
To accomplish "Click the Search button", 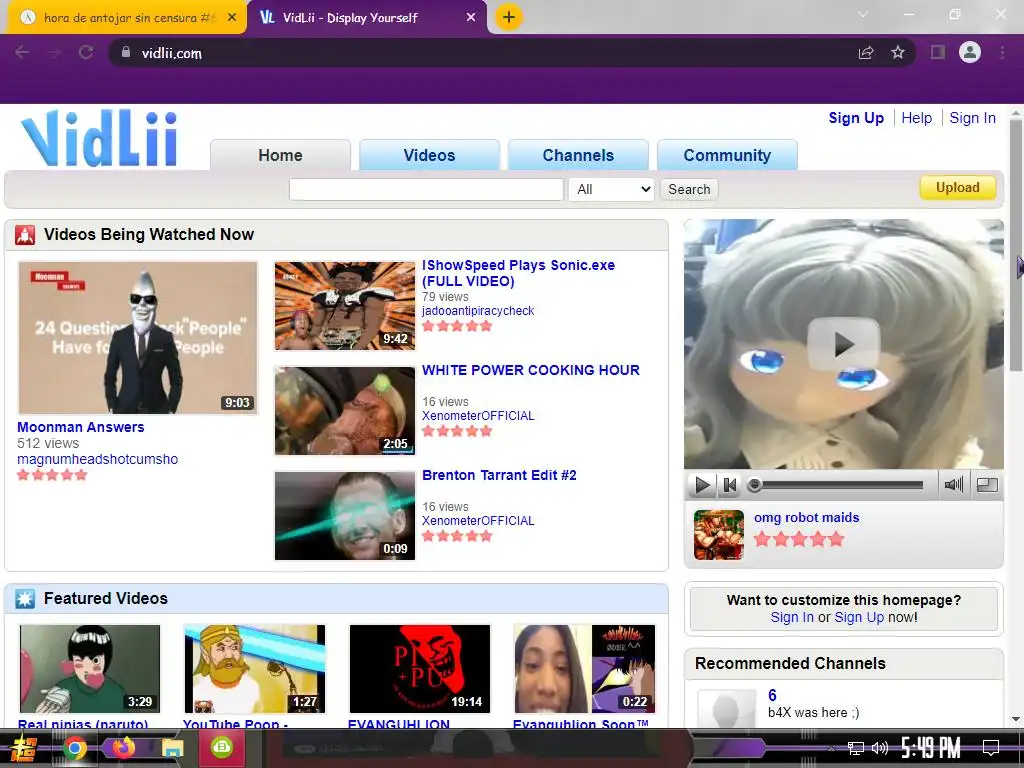I will (x=689, y=189).
